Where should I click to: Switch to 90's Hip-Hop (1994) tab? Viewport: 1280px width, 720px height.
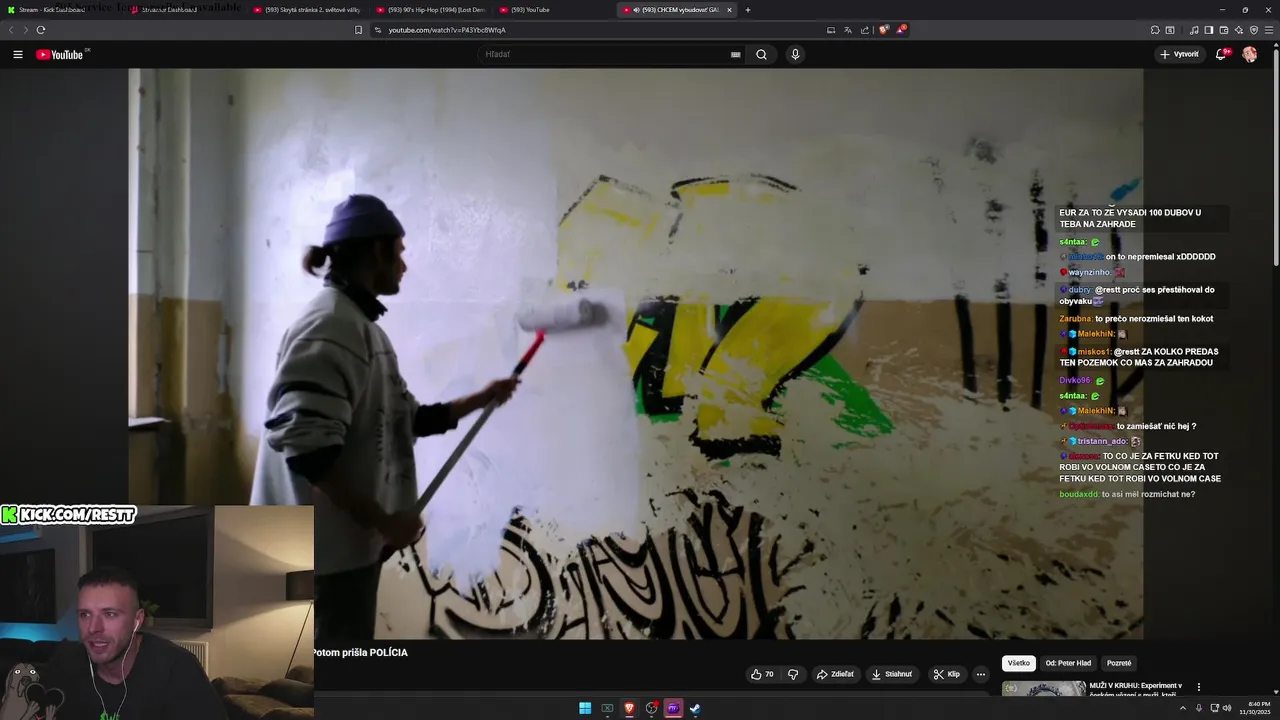tap(429, 10)
